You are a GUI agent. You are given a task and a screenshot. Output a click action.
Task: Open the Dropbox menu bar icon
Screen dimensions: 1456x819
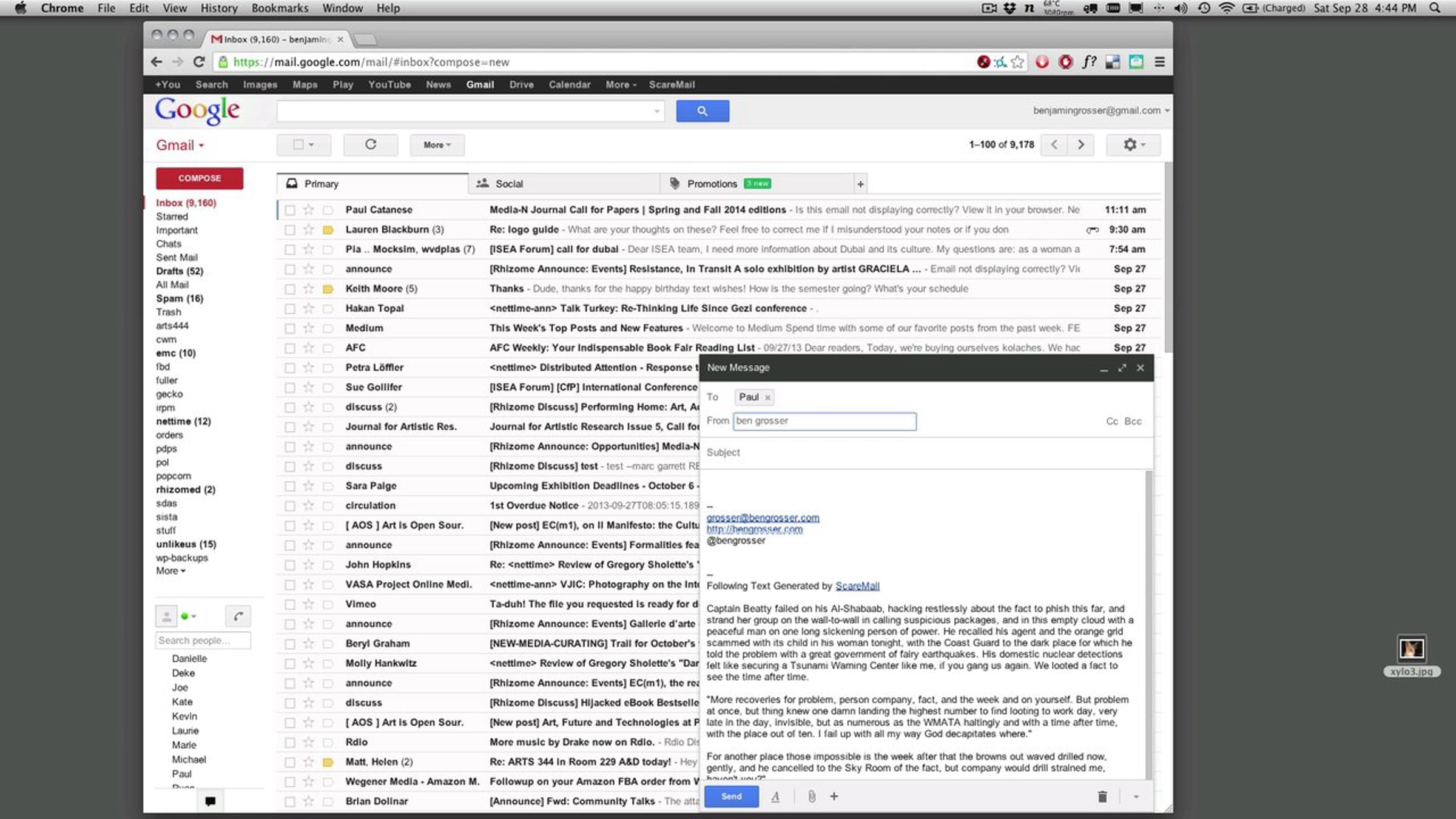(x=1009, y=8)
